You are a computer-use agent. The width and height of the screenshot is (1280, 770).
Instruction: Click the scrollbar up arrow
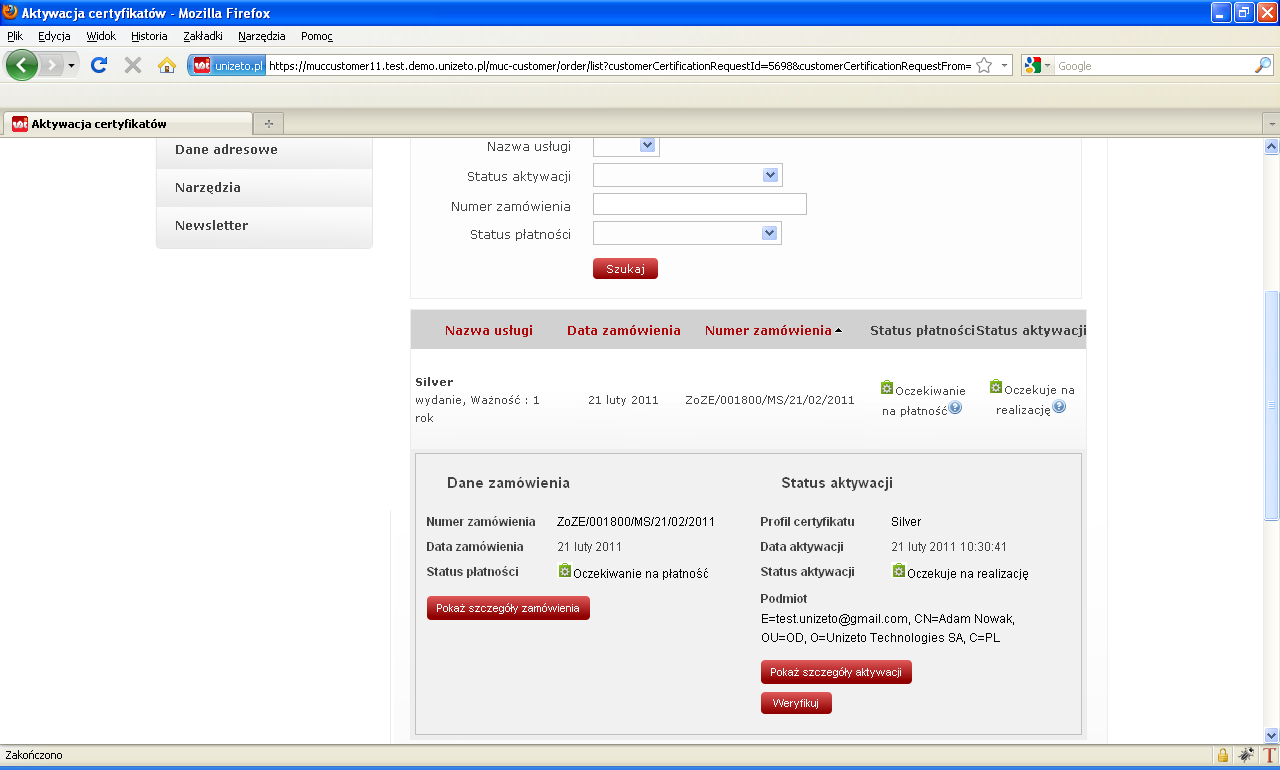tap(1272, 146)
